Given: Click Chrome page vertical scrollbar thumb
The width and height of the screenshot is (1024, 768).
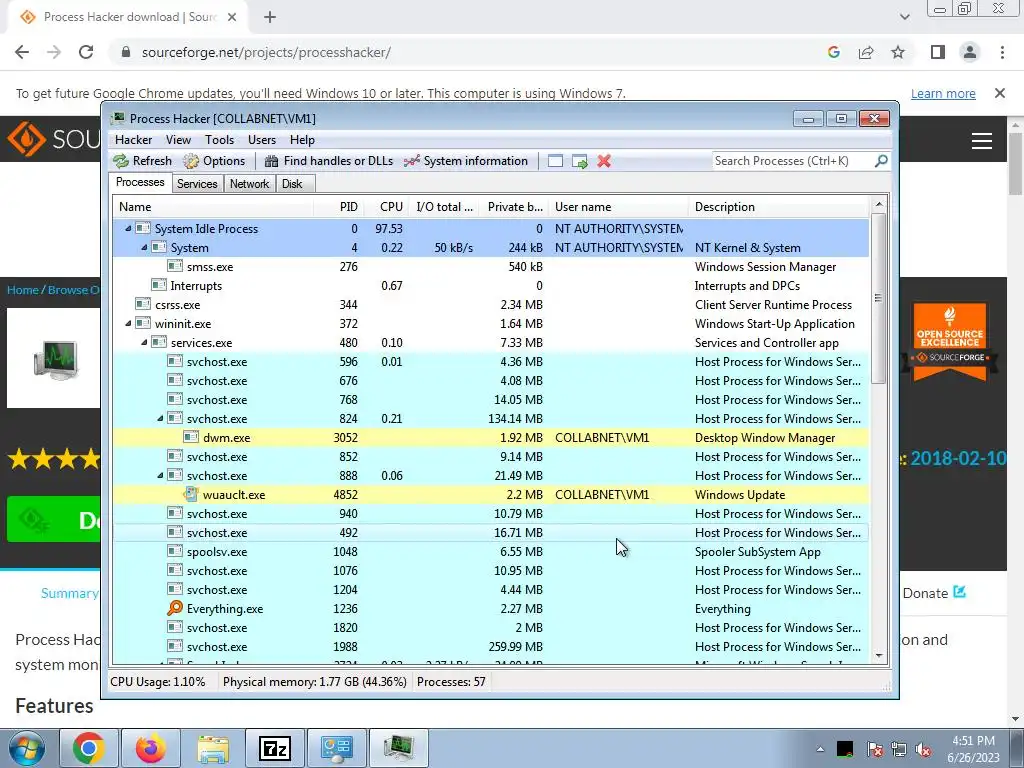Looking at the screenshot, I should coord(1016,163).
